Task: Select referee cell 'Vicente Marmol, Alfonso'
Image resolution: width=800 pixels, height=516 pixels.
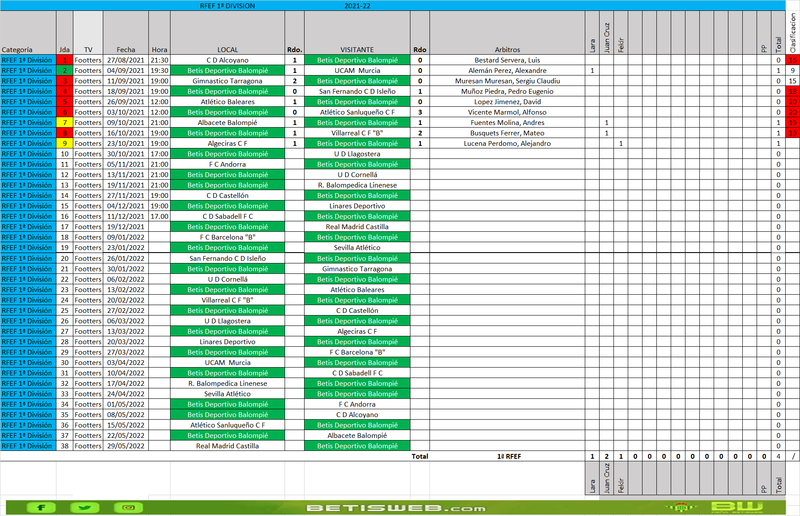Action: (507, 112)
